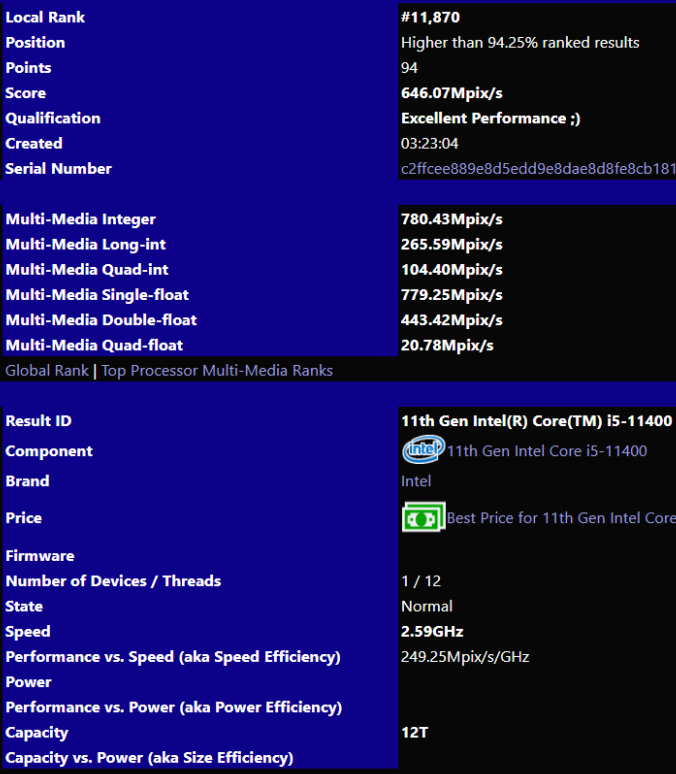The width and height of the screenshot is (676, 774).
Task: Click the 'State' row label
Action: pyautogui.click(x=24, y=606)
